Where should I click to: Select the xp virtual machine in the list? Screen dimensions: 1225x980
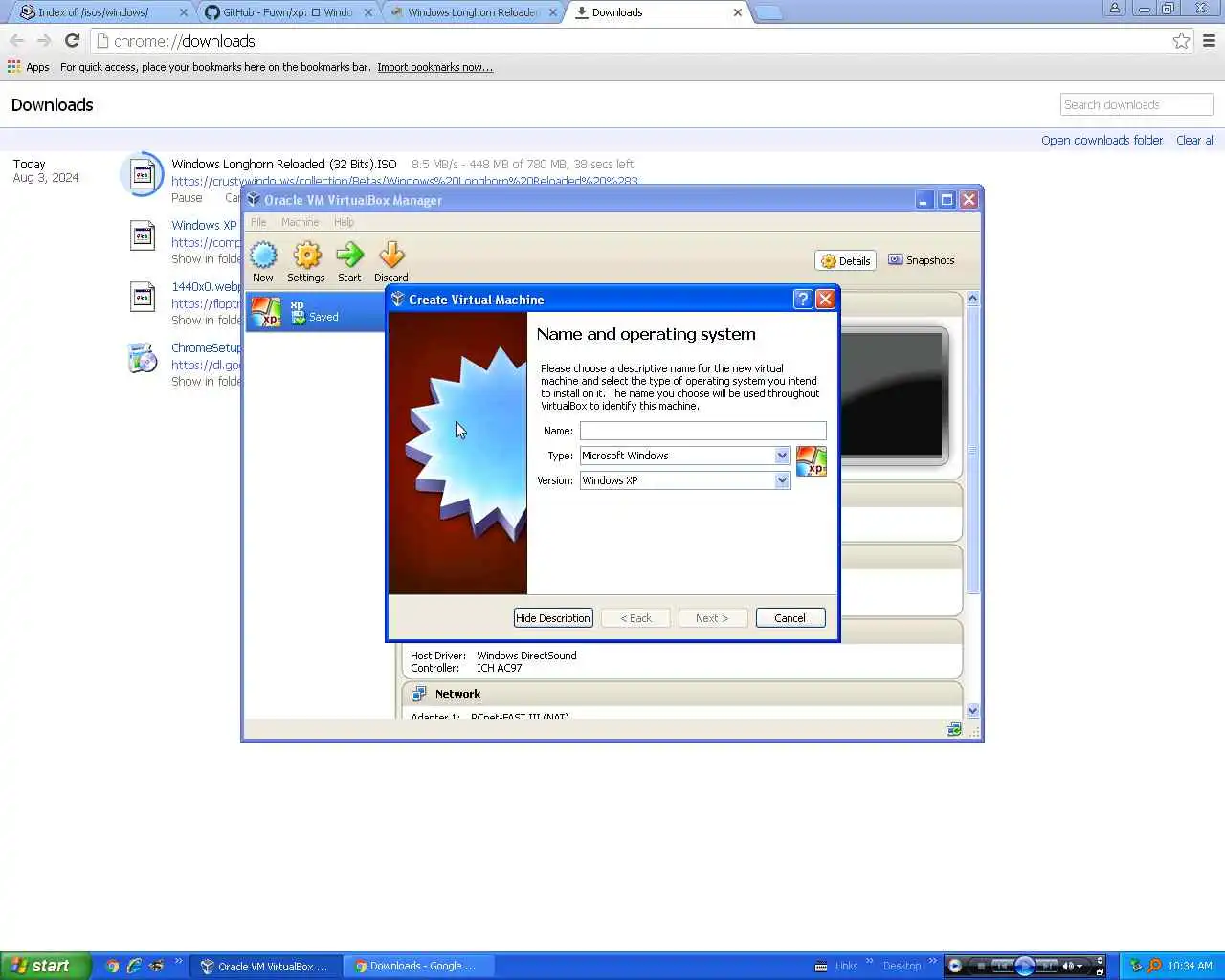point(316,312)
